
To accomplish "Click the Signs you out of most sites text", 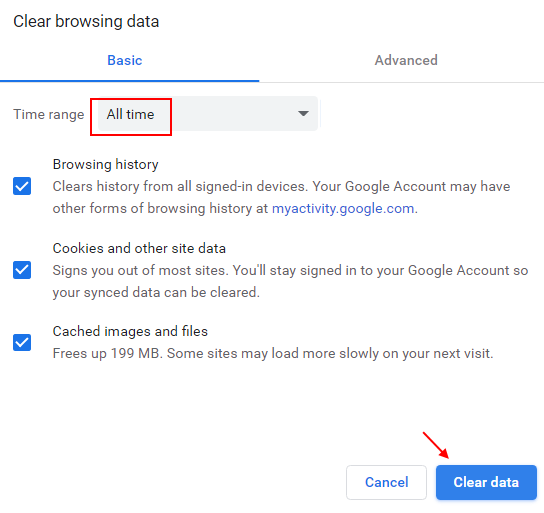I will pos(290,281).
